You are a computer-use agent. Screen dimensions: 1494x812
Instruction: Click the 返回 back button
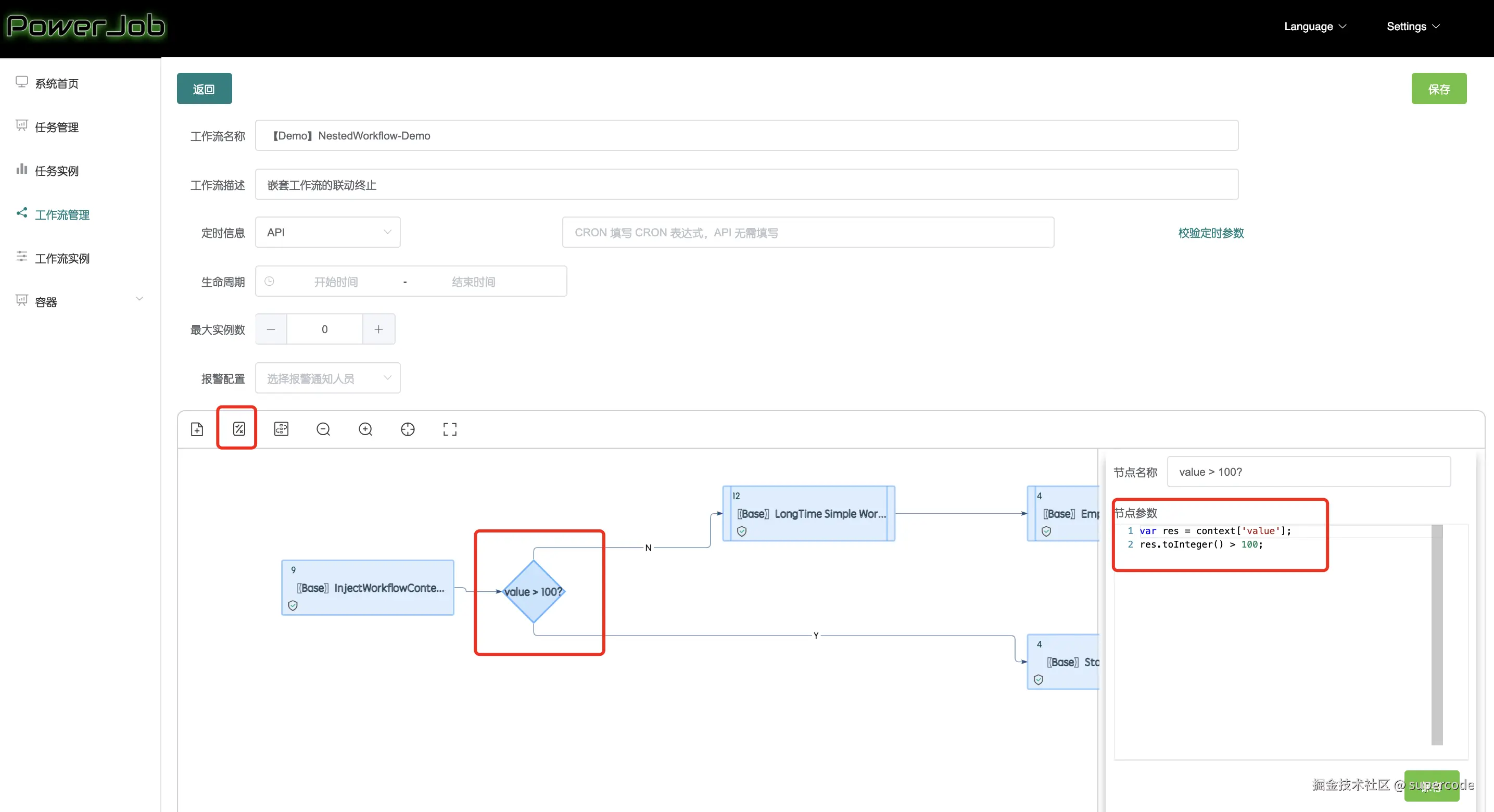204,88
